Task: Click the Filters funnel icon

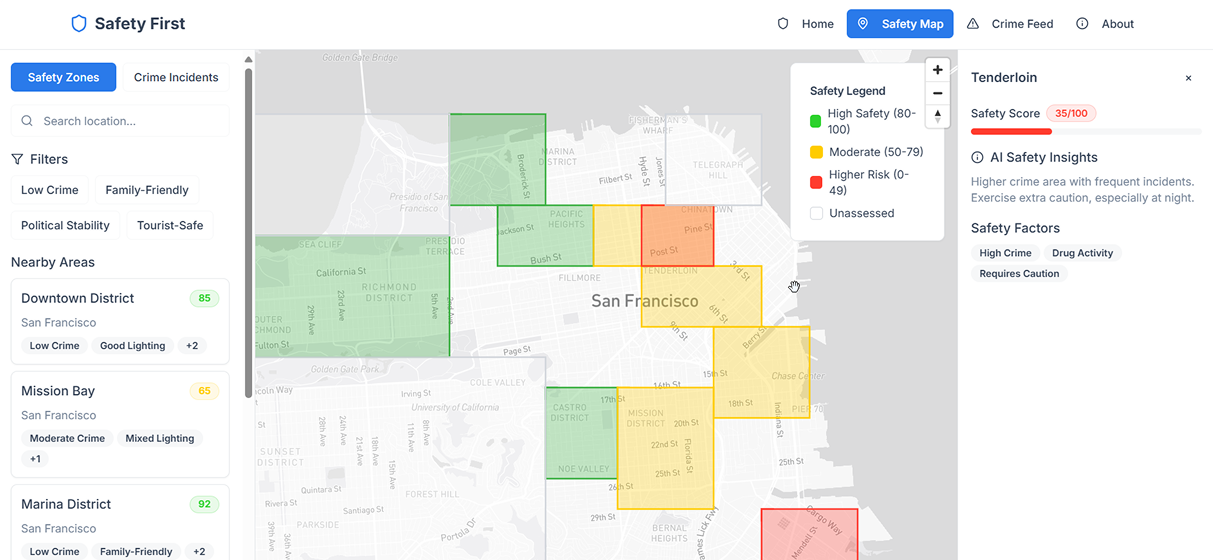Action: [x=17, y=159]
